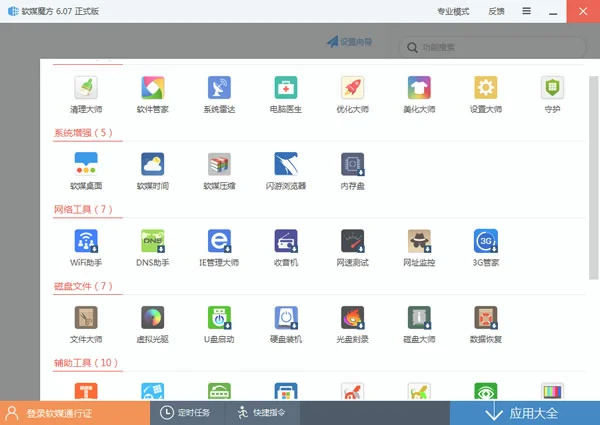
Task: Open 定时任务 scheduled tasks
Action: click(x=185, y=413)
